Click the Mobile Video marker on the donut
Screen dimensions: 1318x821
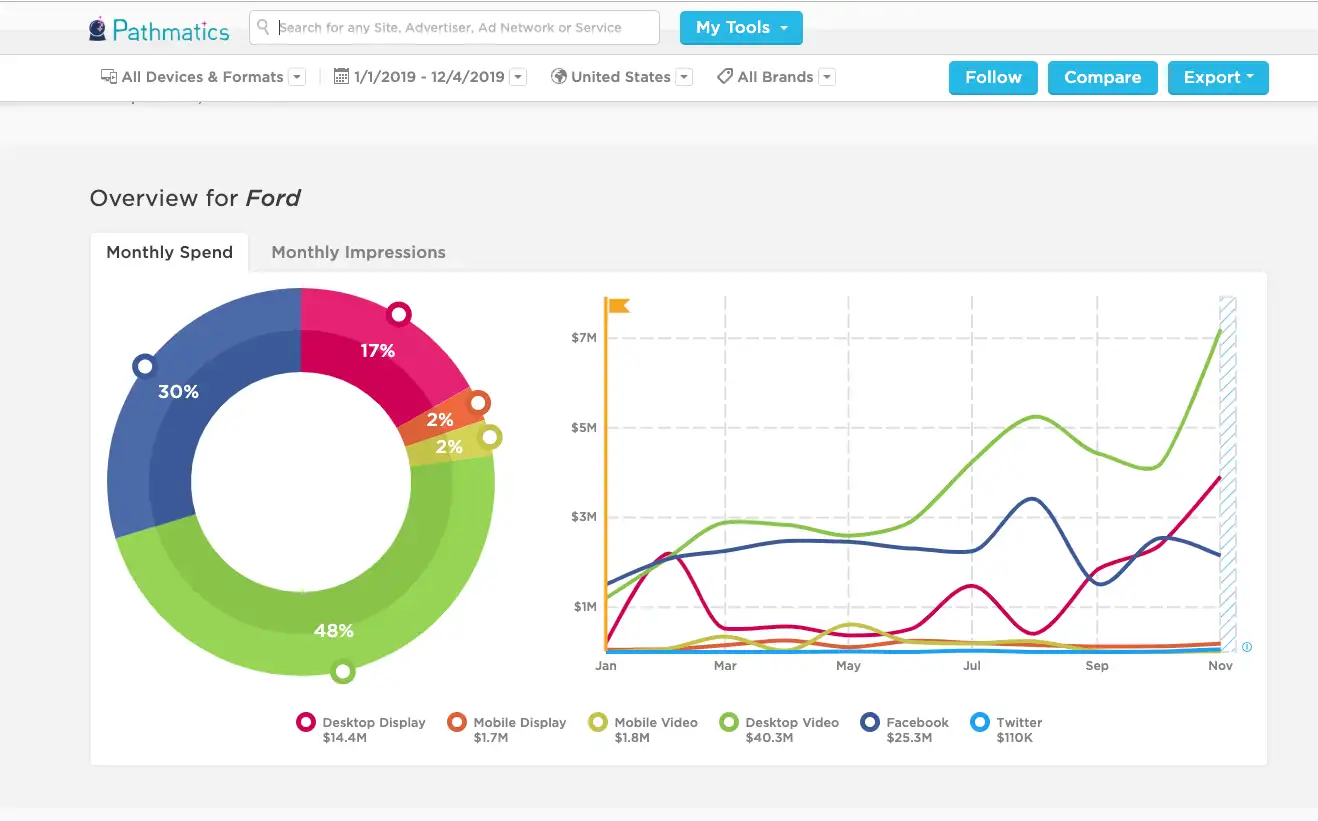tap(490, 437)
